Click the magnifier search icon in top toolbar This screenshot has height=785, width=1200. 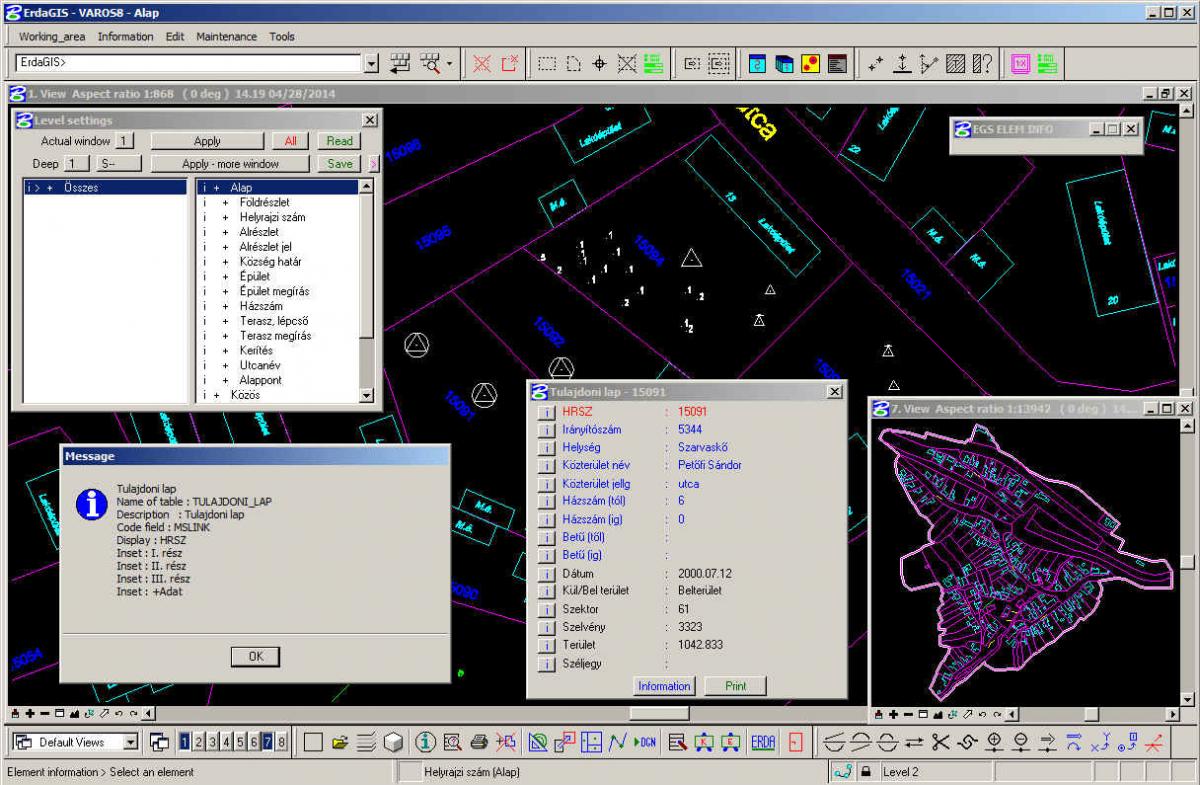click(x=430, y=63)
